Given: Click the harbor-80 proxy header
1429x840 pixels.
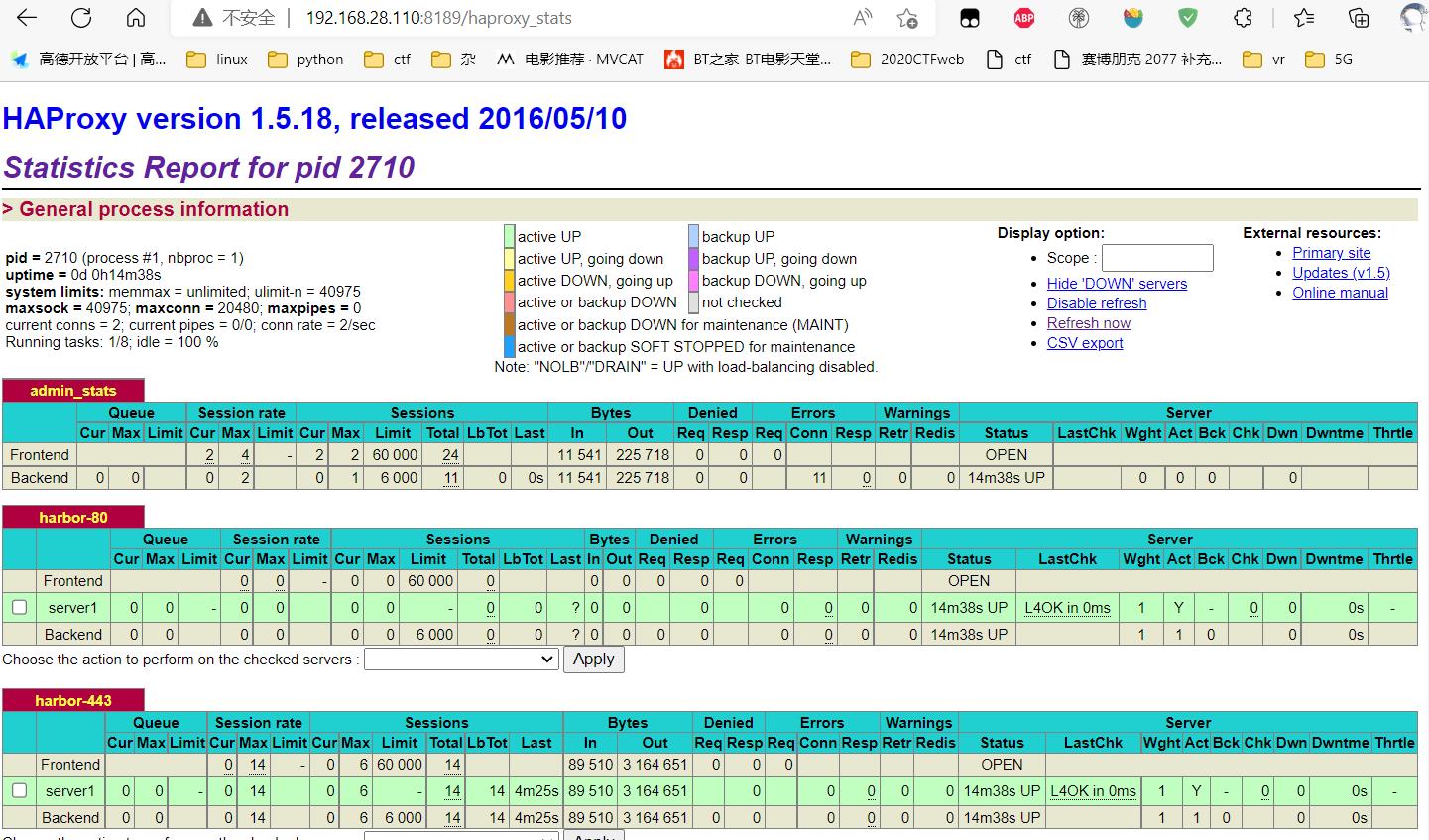Looking at the screenshot, I should pos(73,518).
